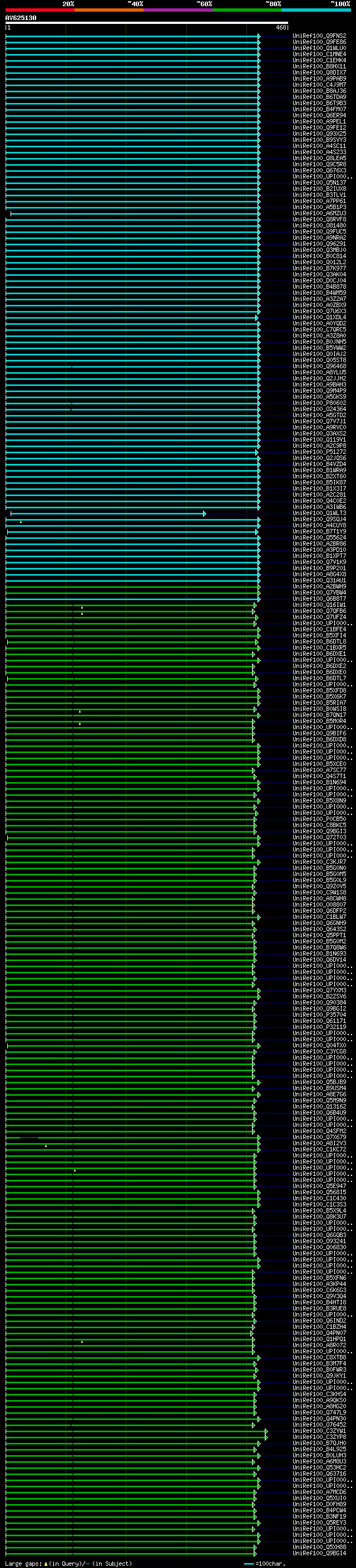Viewport: 356px width, 1568px height.
Task: Select the UniRef100_B5XFI4 label
Action: tap(319, 635)
